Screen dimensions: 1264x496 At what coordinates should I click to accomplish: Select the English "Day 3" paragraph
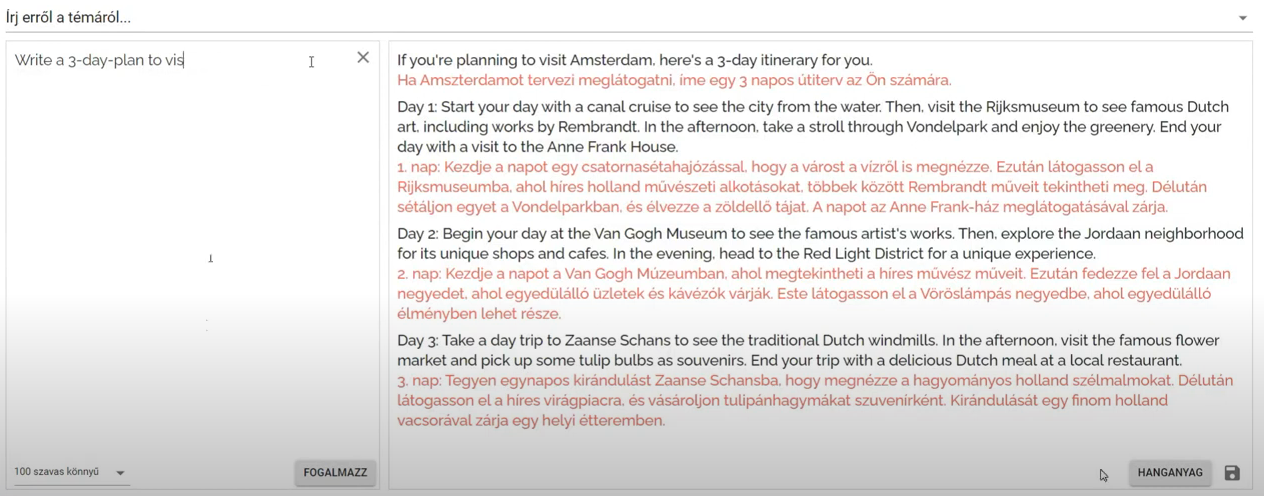coord(810,350)
